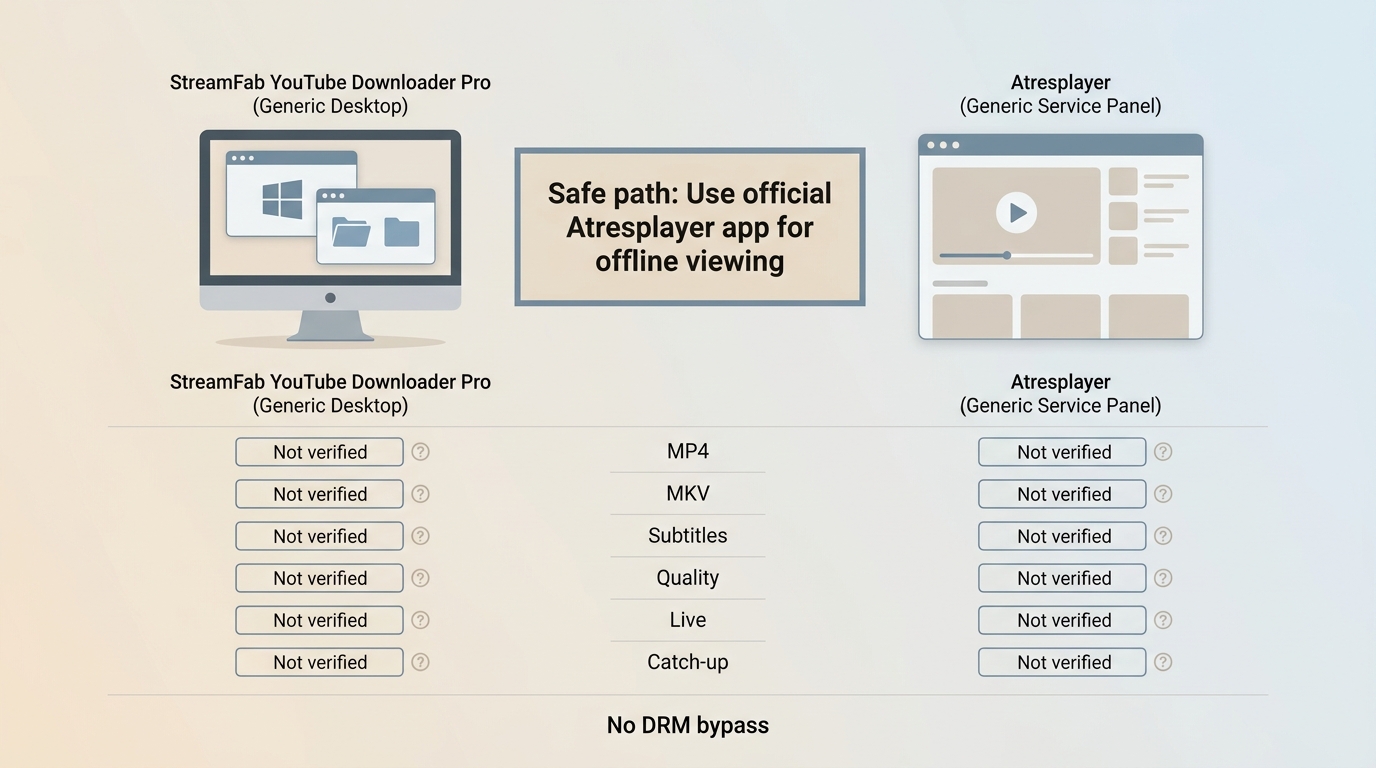Screen dimensions: 1376x768
Task: Click the large video preview in Atresplayer panel
Action: tap(1016, 216)
